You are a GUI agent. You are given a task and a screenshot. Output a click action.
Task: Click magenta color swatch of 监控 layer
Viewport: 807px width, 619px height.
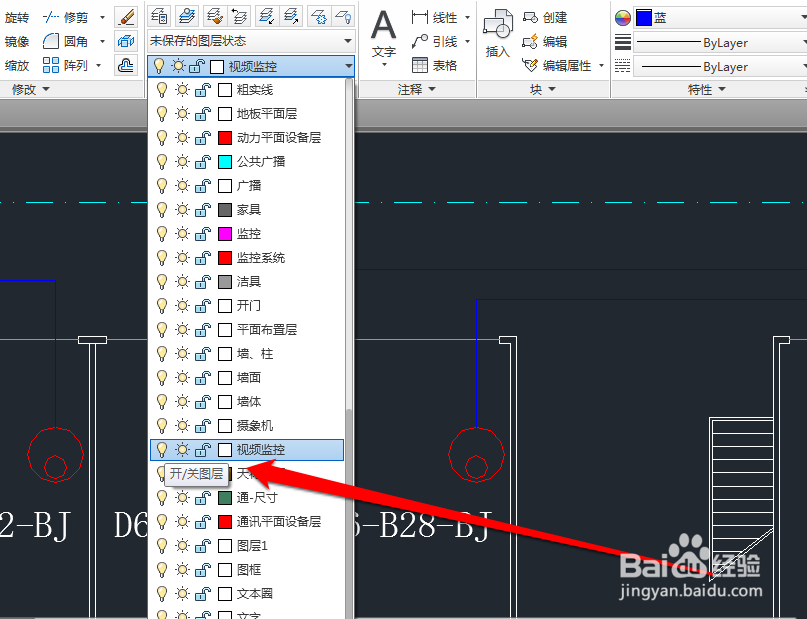coord(225,234)
